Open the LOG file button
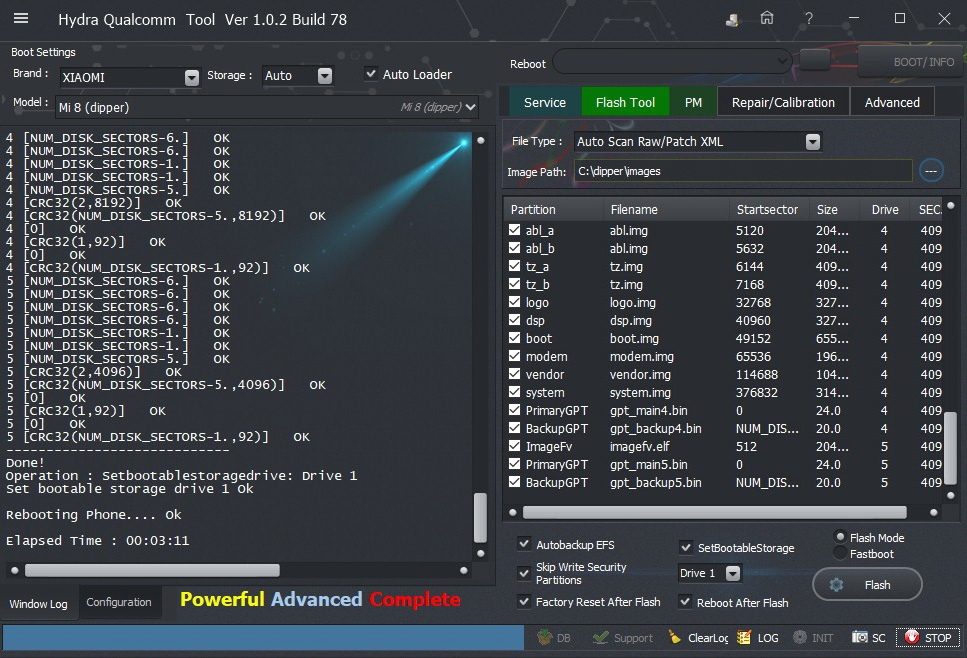Viewport: 967px width, 658px height. (758, 638)
